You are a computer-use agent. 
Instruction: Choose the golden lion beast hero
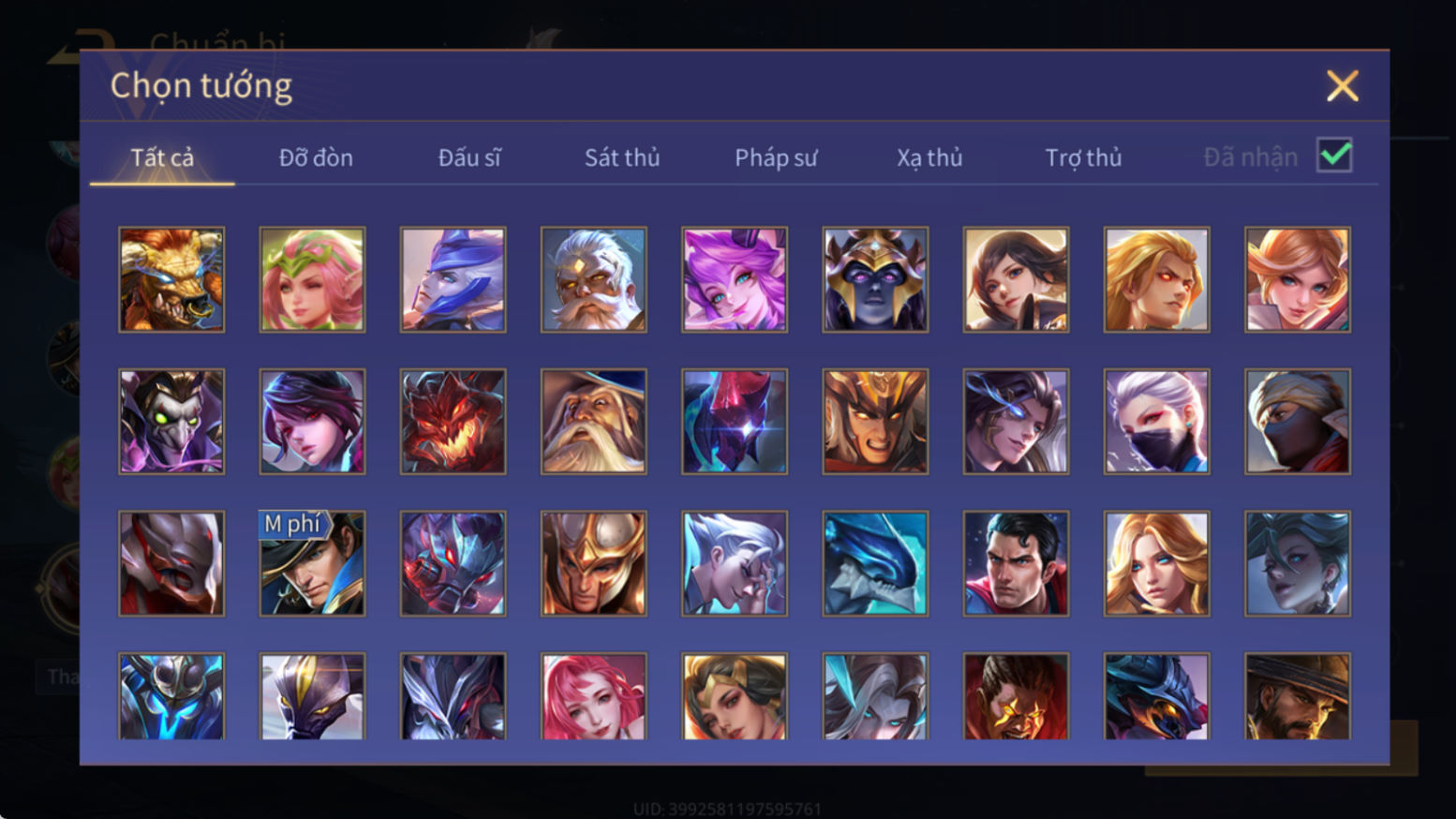point(171,279)
